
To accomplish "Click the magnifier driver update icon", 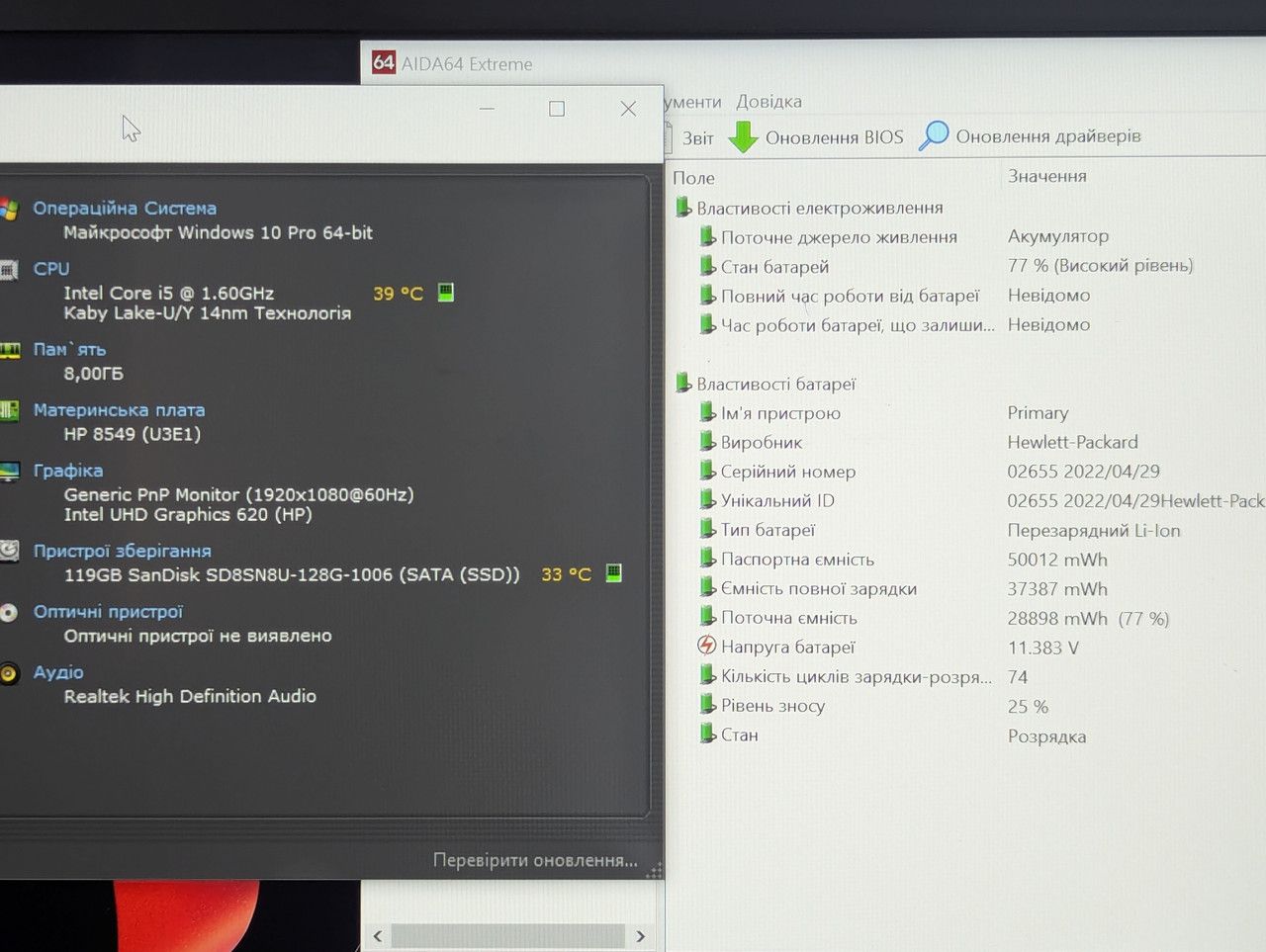I will pos(934,135).
